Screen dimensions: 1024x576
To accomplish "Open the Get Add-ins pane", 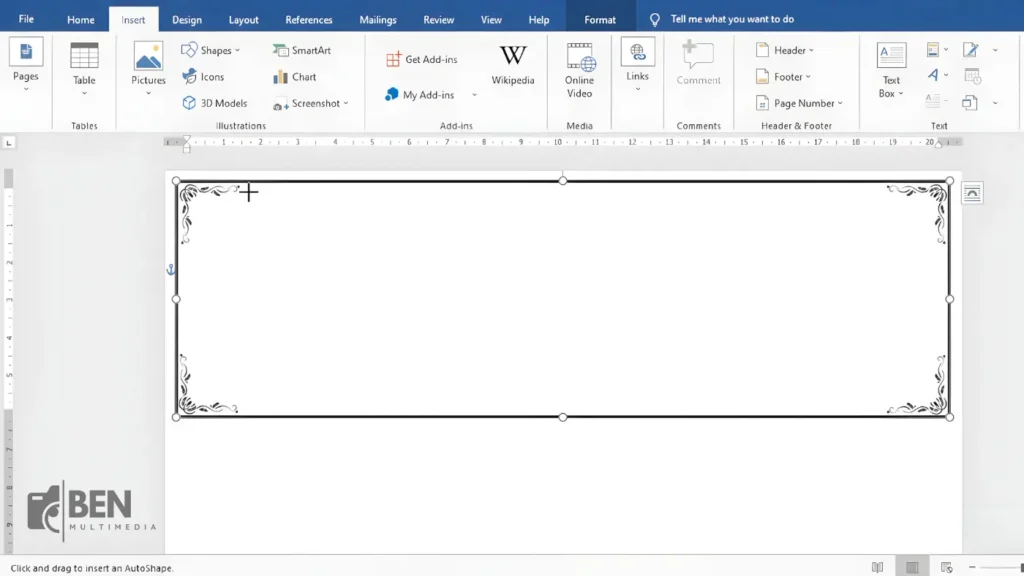I will [x=419, y=58].
